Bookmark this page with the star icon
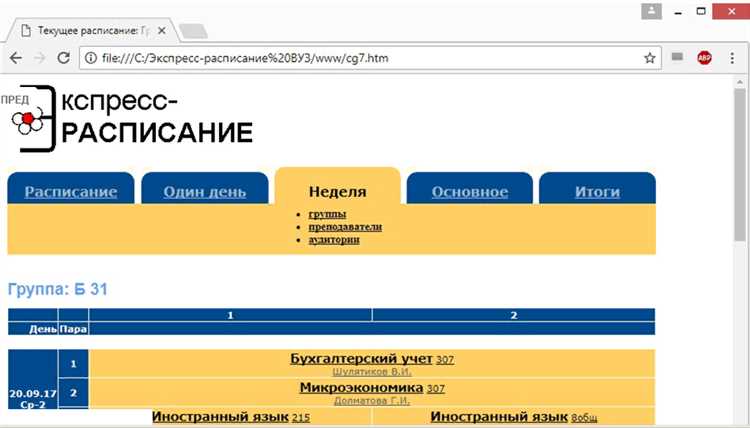The height and width of the screenshot is (428, 750). [649, 58]
